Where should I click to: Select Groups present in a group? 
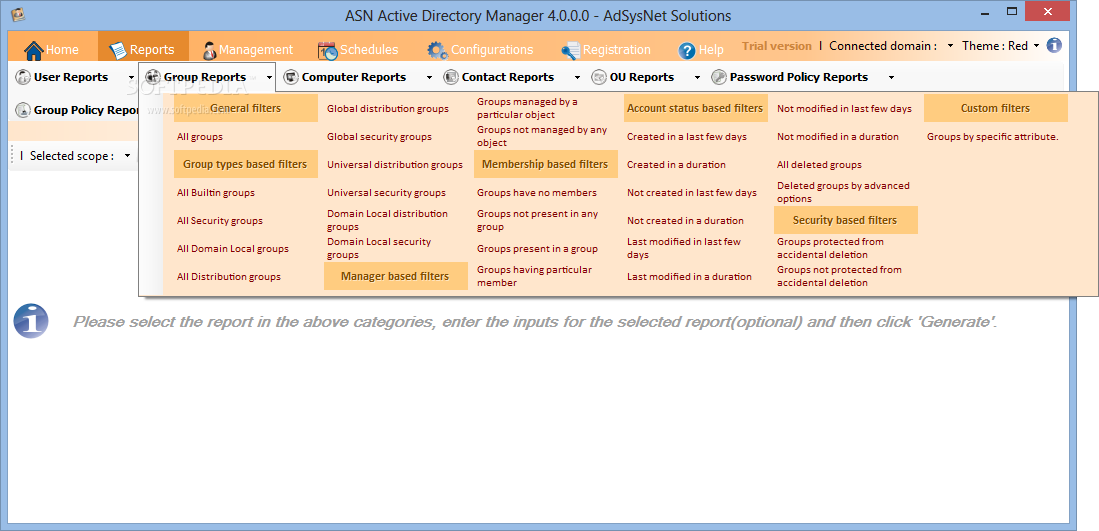coord(538,249)
